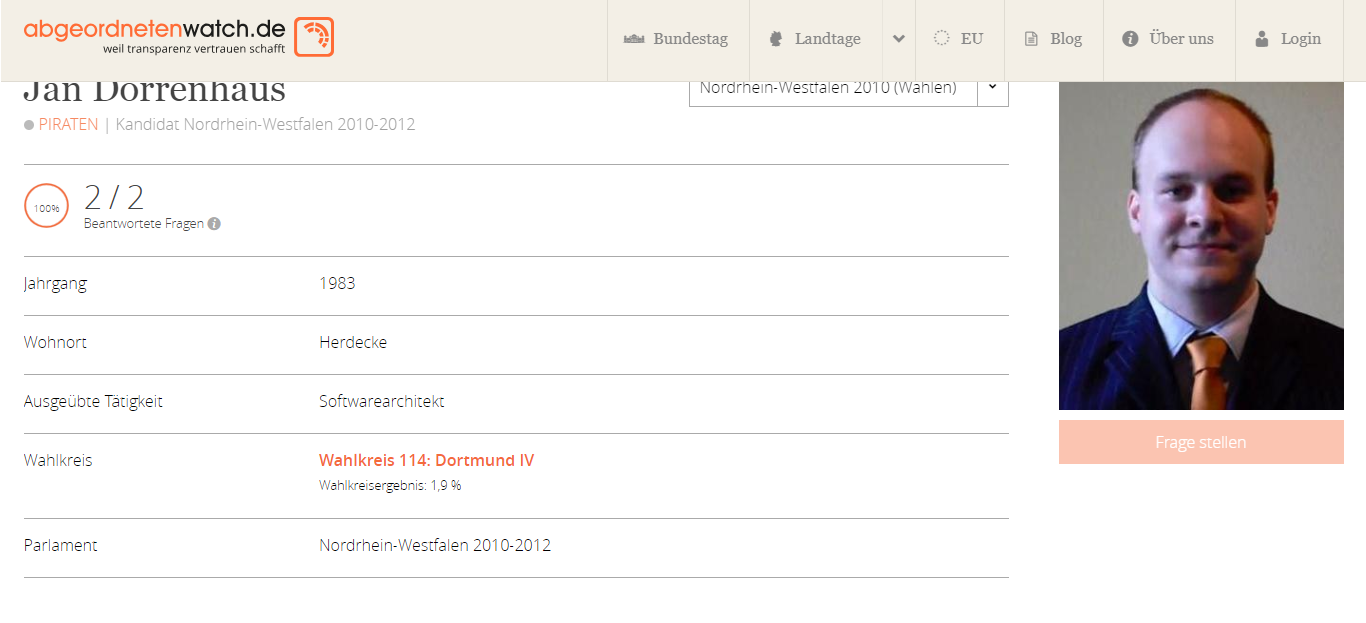The width and height of the screenshot is (1366, 623).
Task: Click the Landtage map icon
Action: (x=775, y=39)
